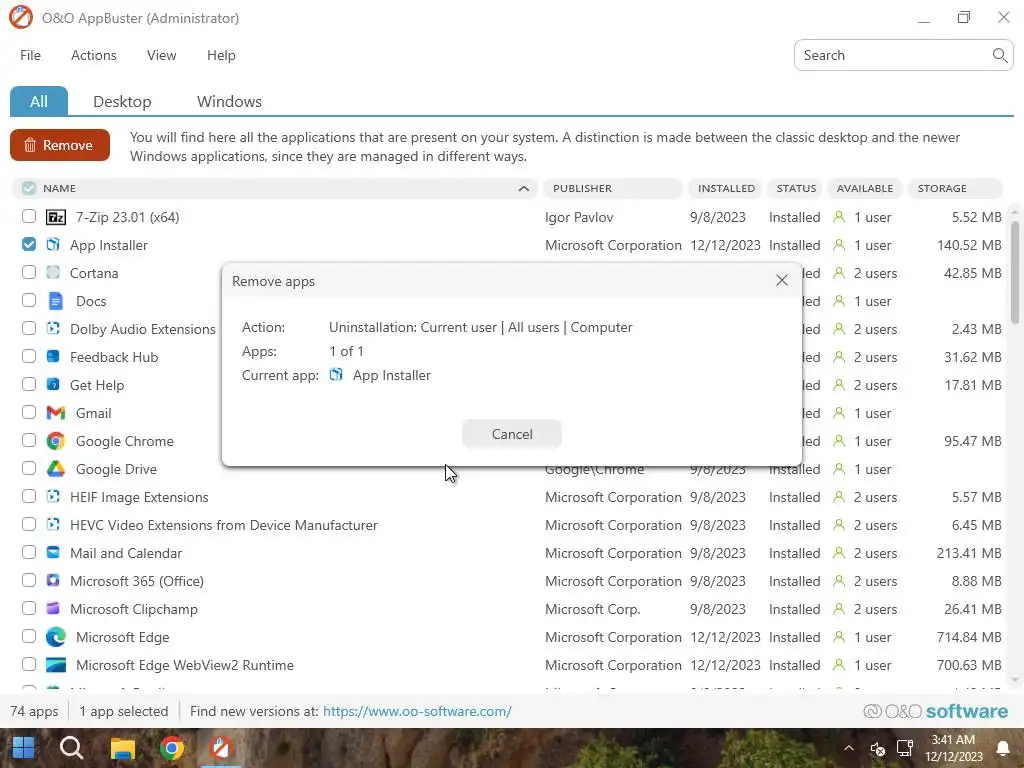Image resolution: width=1024 pixels, height=768 pixels.
Task: Switch to the Windows tab
Action: coord(229,101)
